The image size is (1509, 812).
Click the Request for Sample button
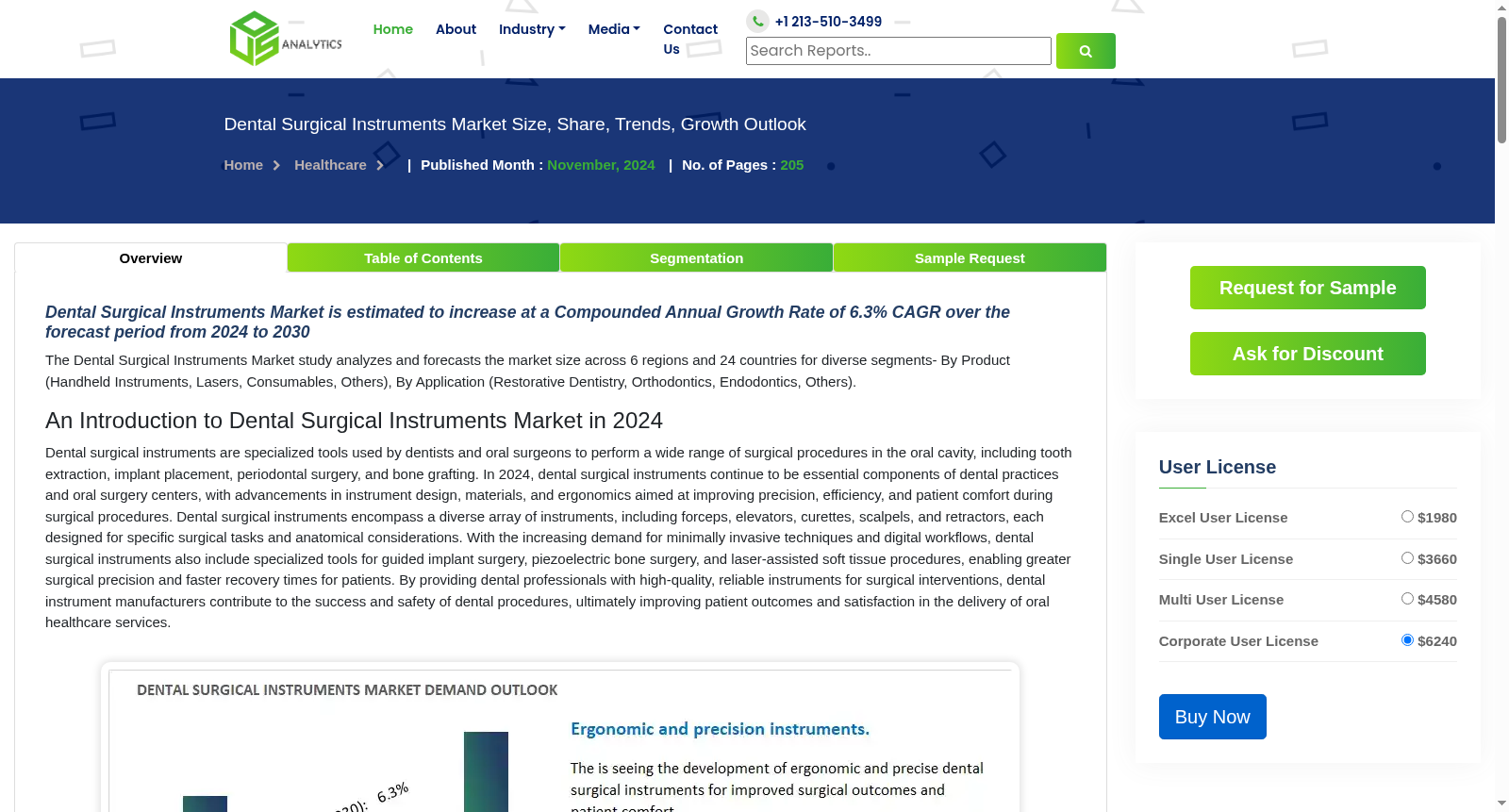[1307, 288]
